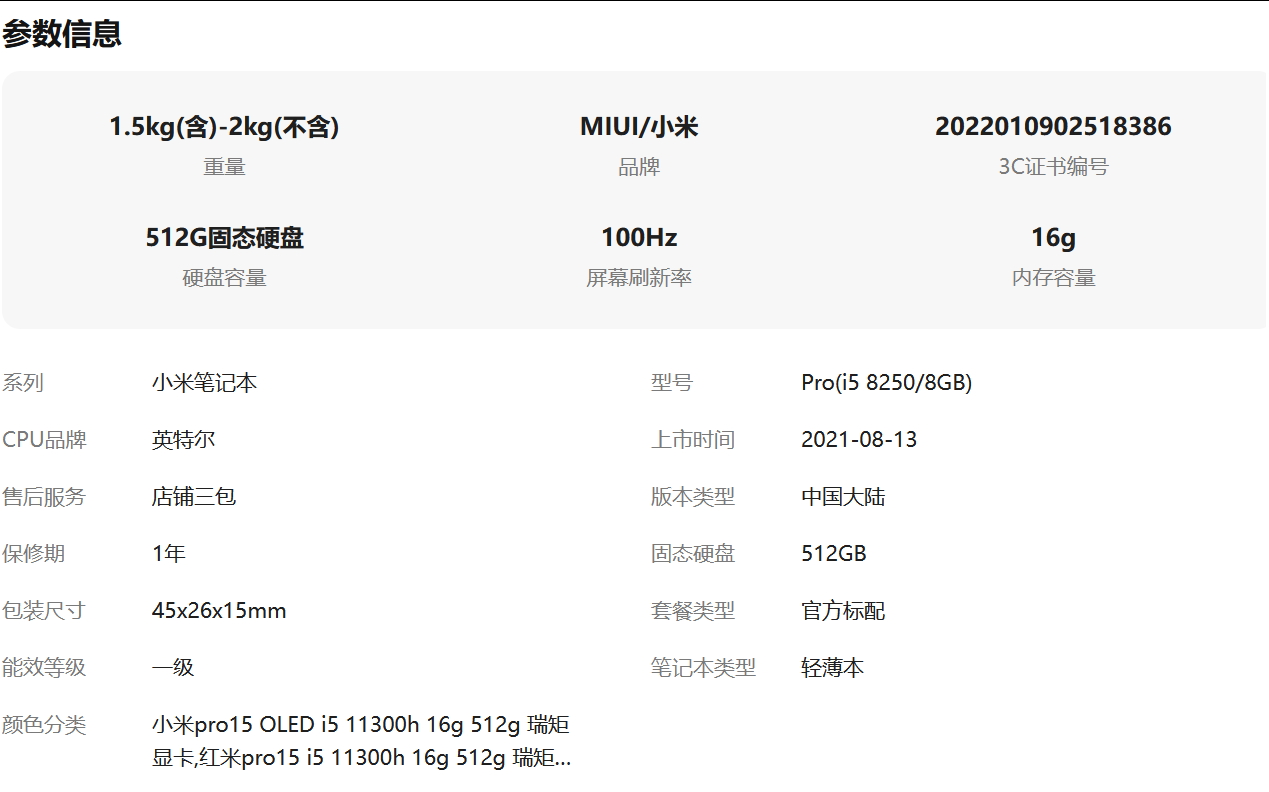Select the weight value 1.5kg(含)-2kg(不含)
1269x792 pixels.
pos(224,127)
